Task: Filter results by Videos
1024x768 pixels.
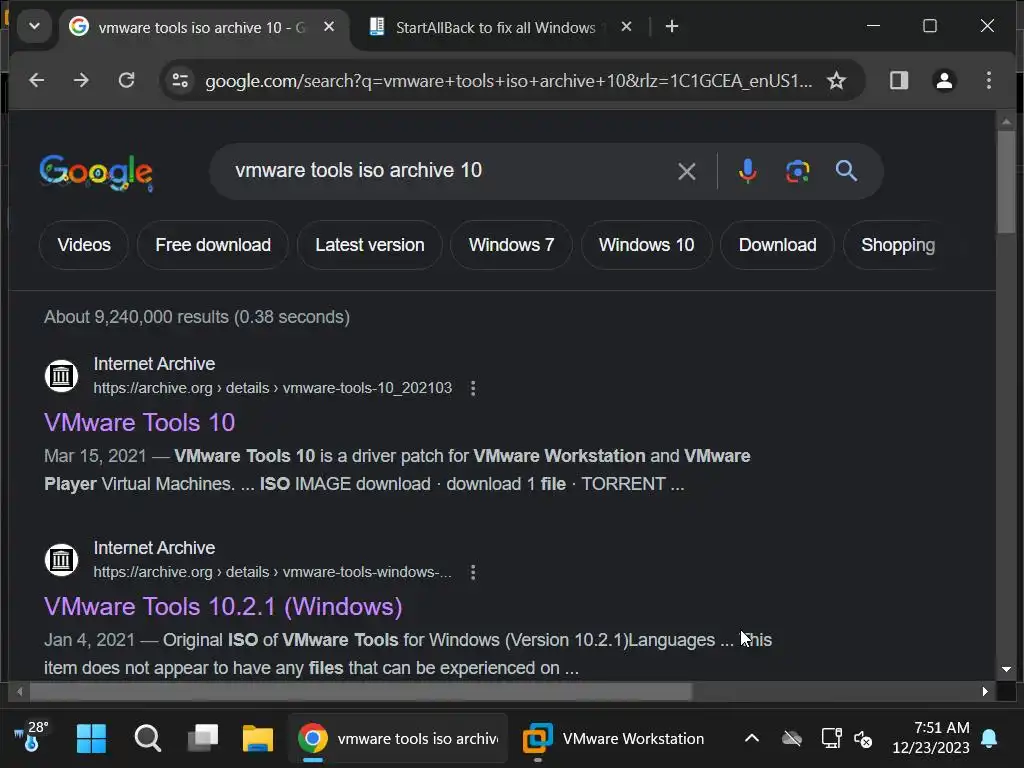Action: point(84,245)
